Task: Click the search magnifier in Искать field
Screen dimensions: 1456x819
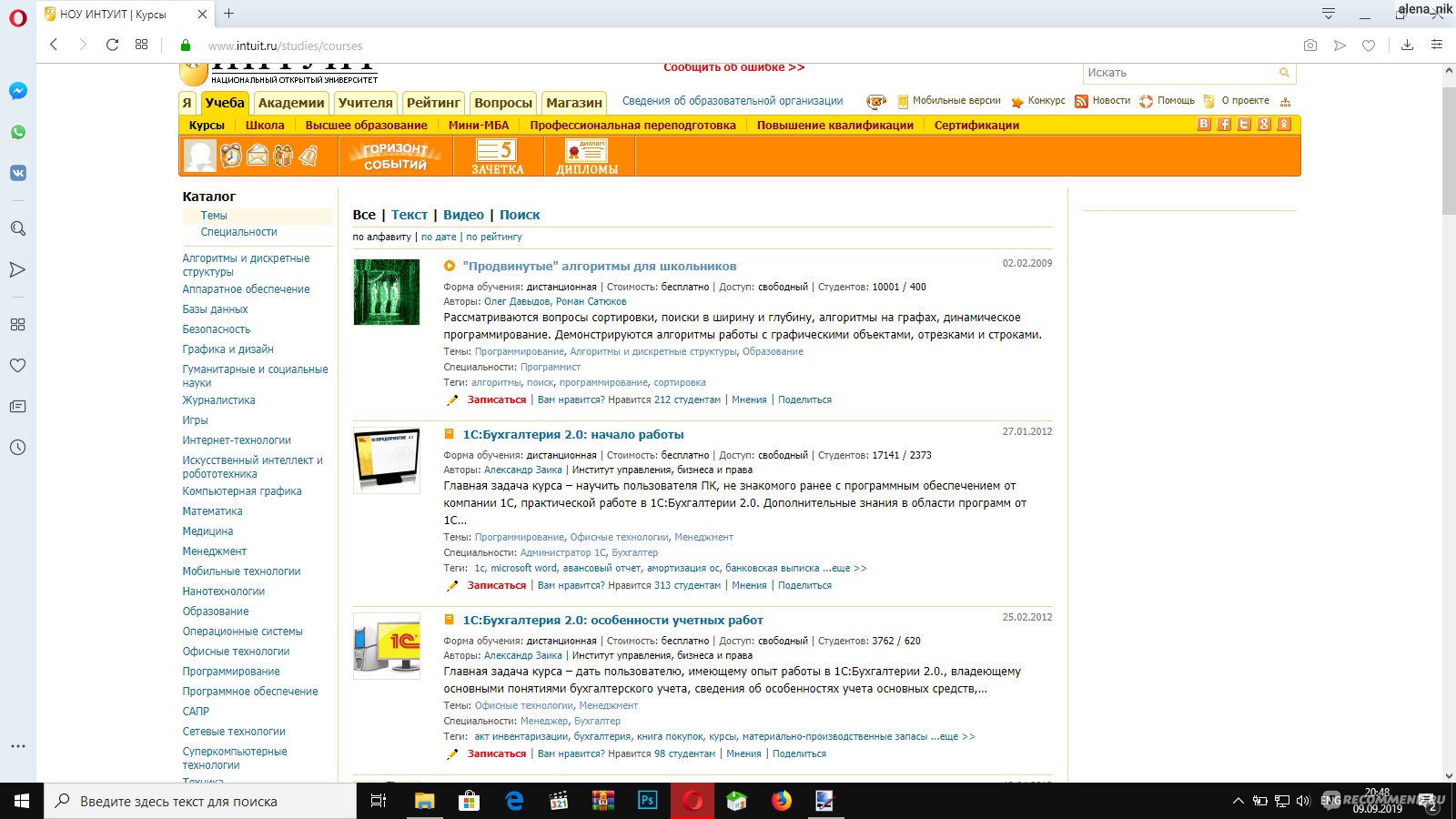Action: coord(1284,73)
